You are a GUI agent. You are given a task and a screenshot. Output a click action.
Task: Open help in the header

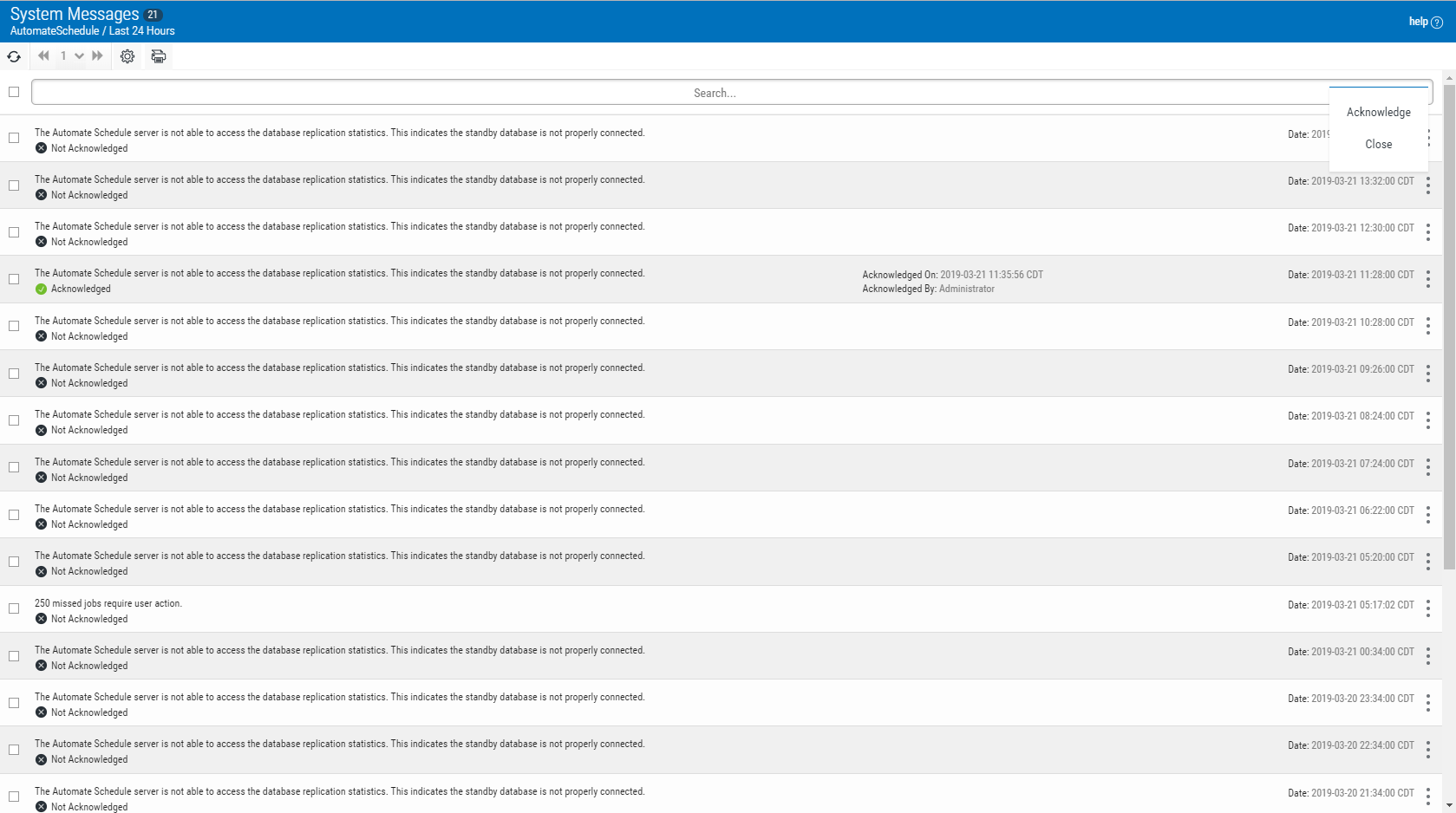click(1426, 22)
